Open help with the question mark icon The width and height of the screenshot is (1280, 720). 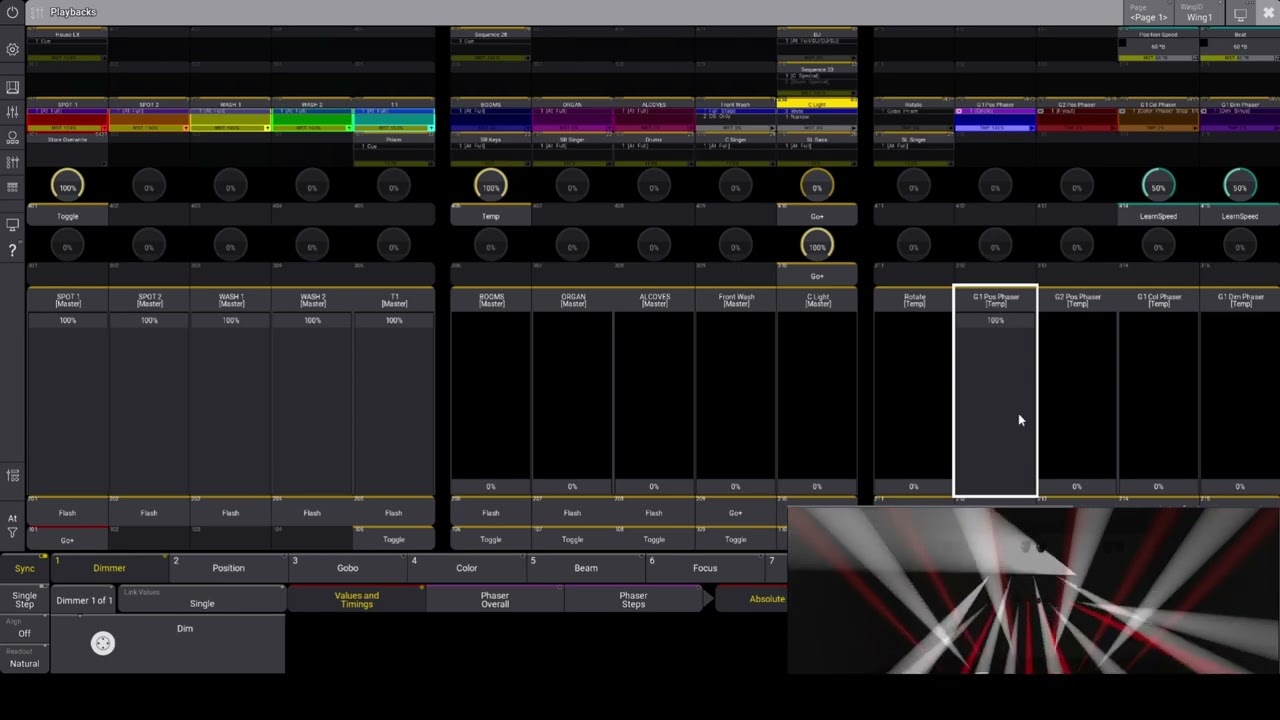(x=12, y=250)
